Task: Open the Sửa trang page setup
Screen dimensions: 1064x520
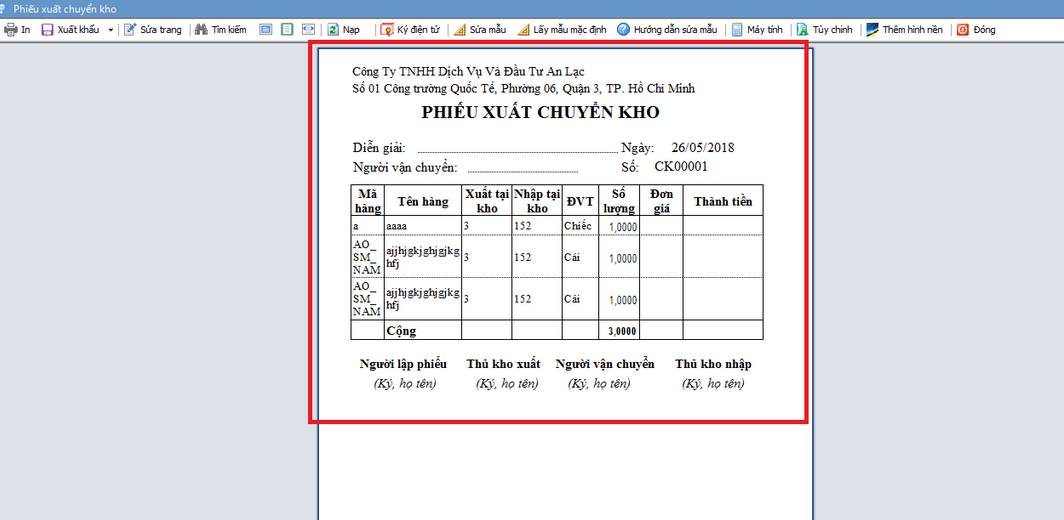Action: click(x=153, y=30)
